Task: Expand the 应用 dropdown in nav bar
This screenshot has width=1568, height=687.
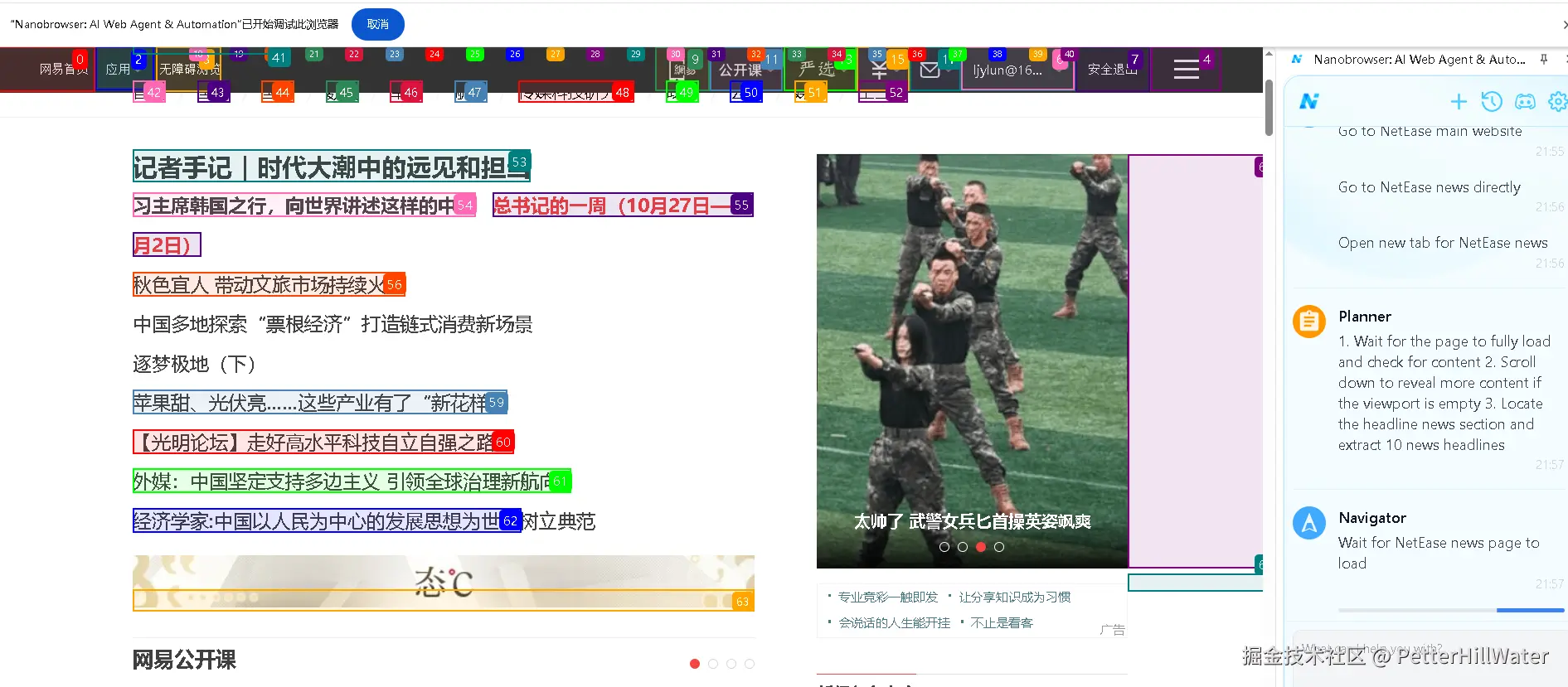Action: (x=122, y=69)
